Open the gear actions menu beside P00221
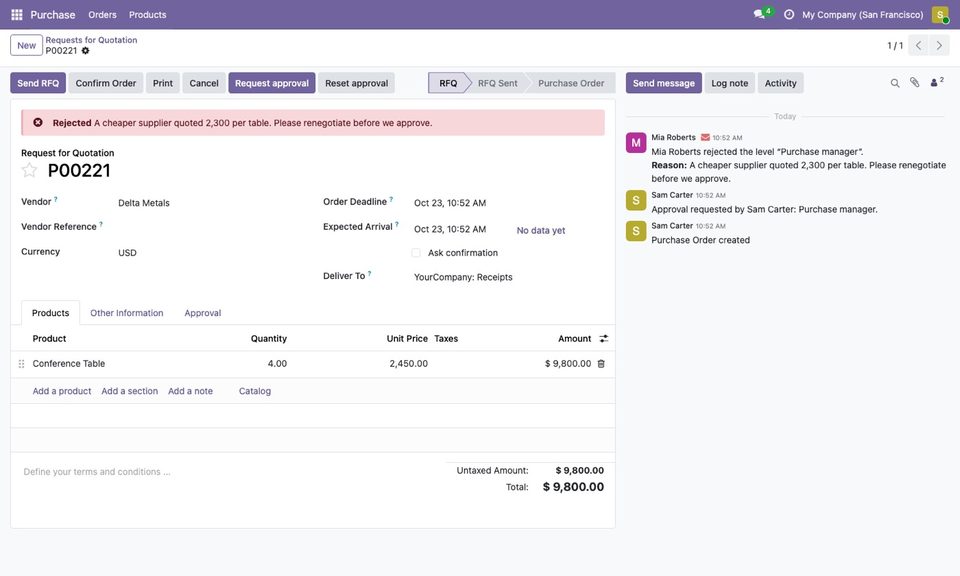 click(x=86, y=51)
